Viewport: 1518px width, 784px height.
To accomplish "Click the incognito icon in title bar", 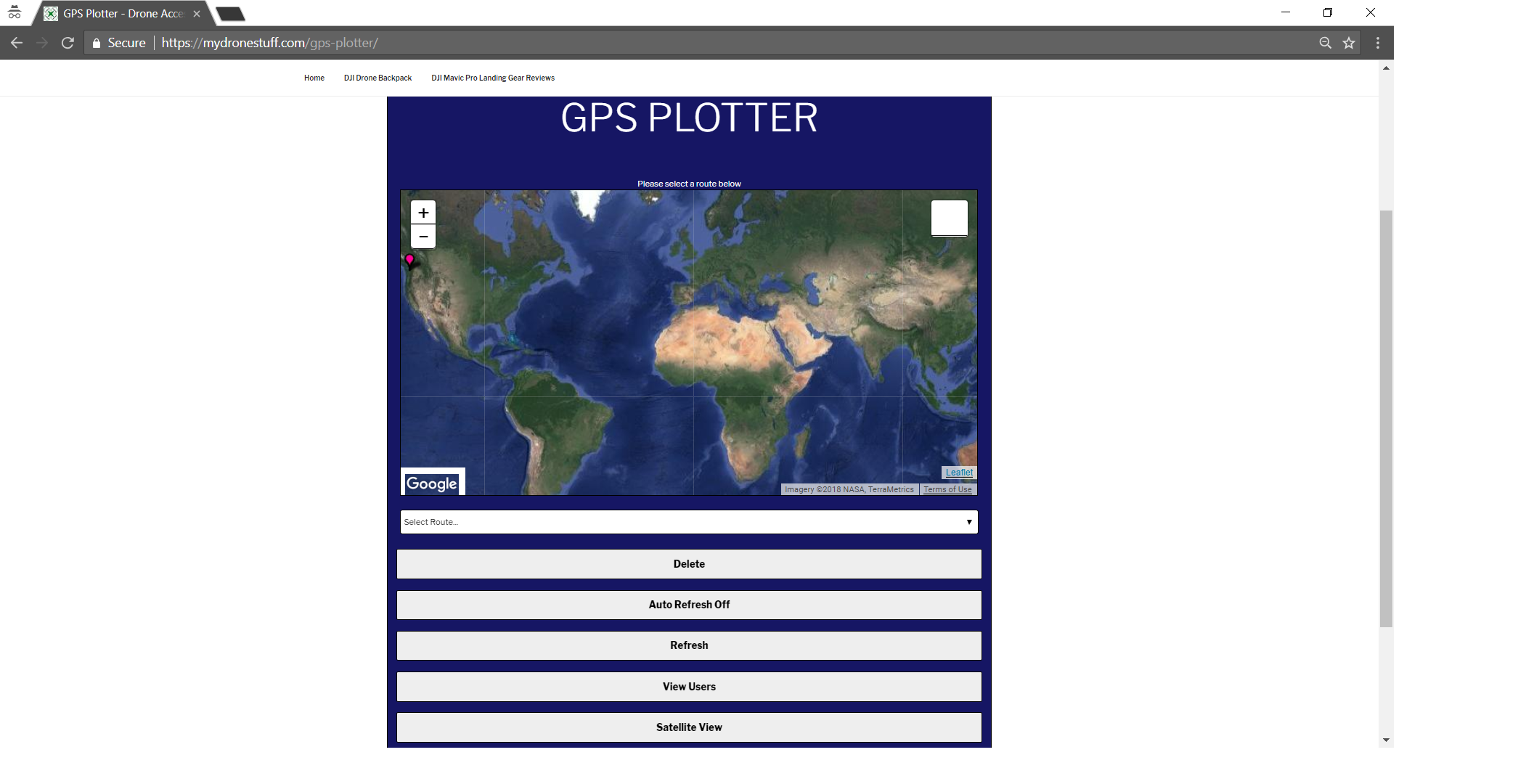I will tap(15, 12).
